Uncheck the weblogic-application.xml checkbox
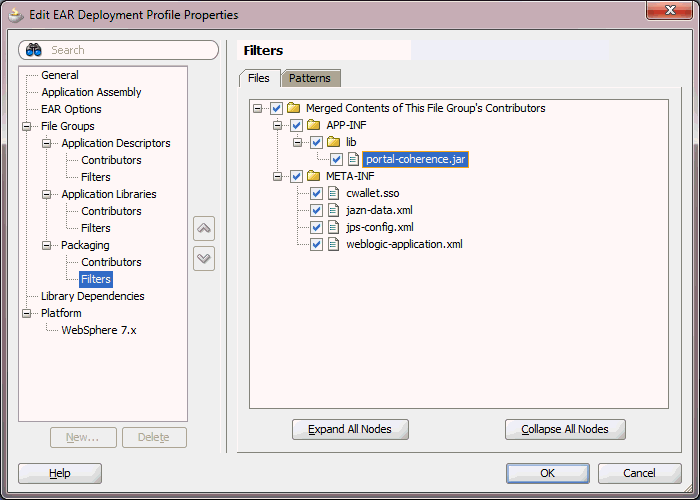Viewport: 700px width, 500px height. coord(317,244)
